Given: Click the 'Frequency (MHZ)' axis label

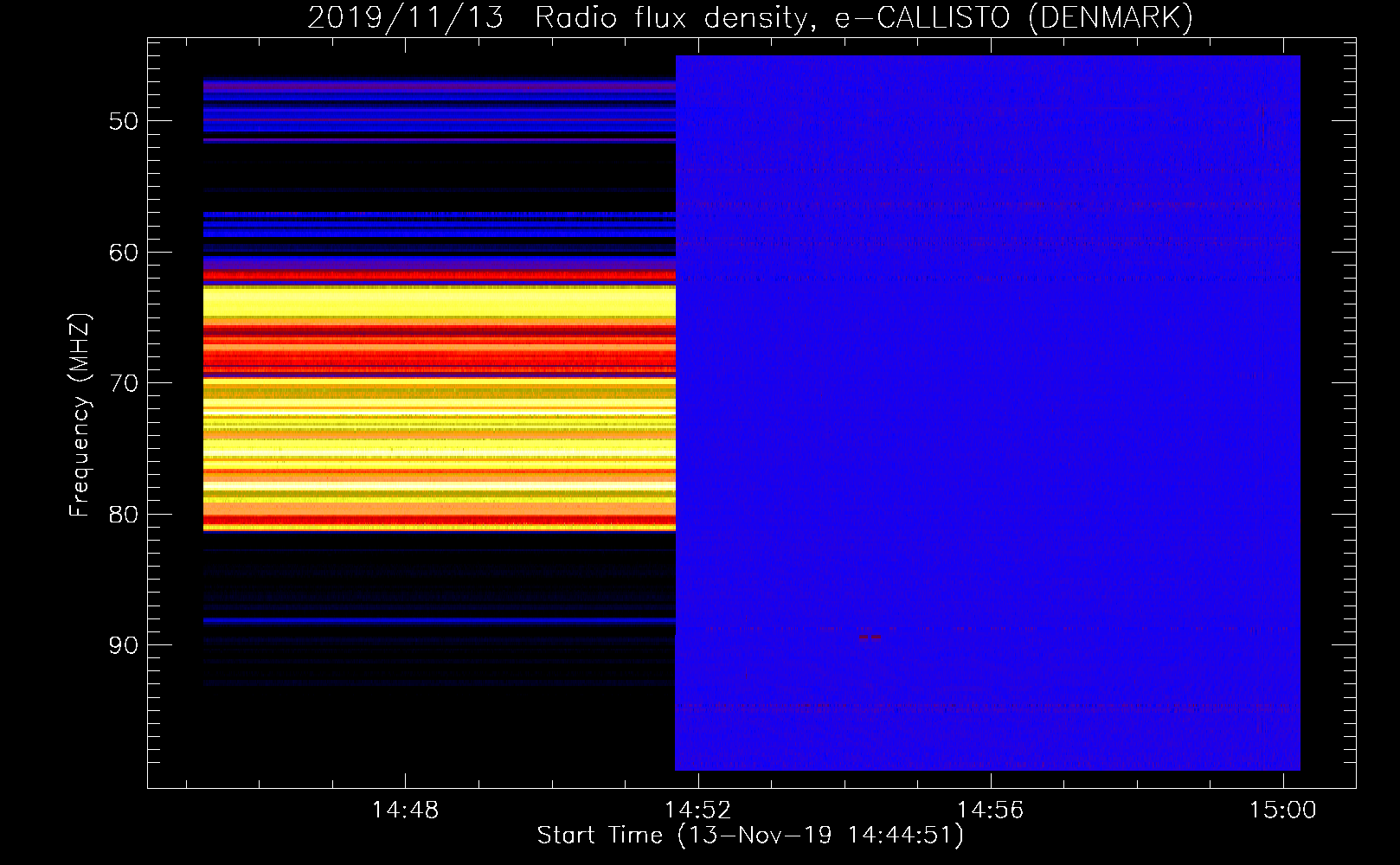Looking at the screenshot, I should coord(80,415).
